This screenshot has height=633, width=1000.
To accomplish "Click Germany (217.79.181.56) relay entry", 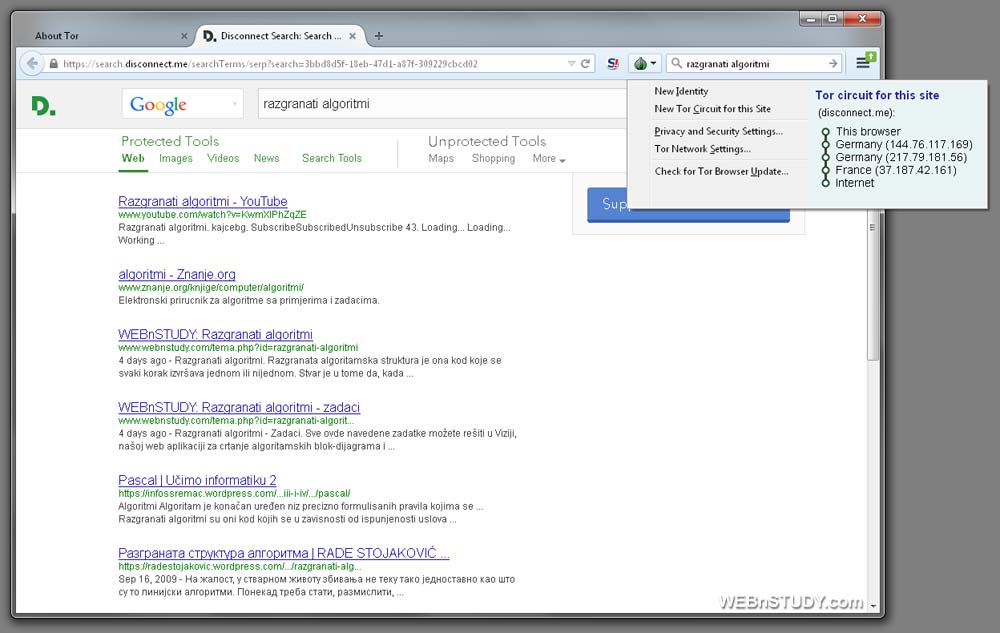I will [901, 157].
